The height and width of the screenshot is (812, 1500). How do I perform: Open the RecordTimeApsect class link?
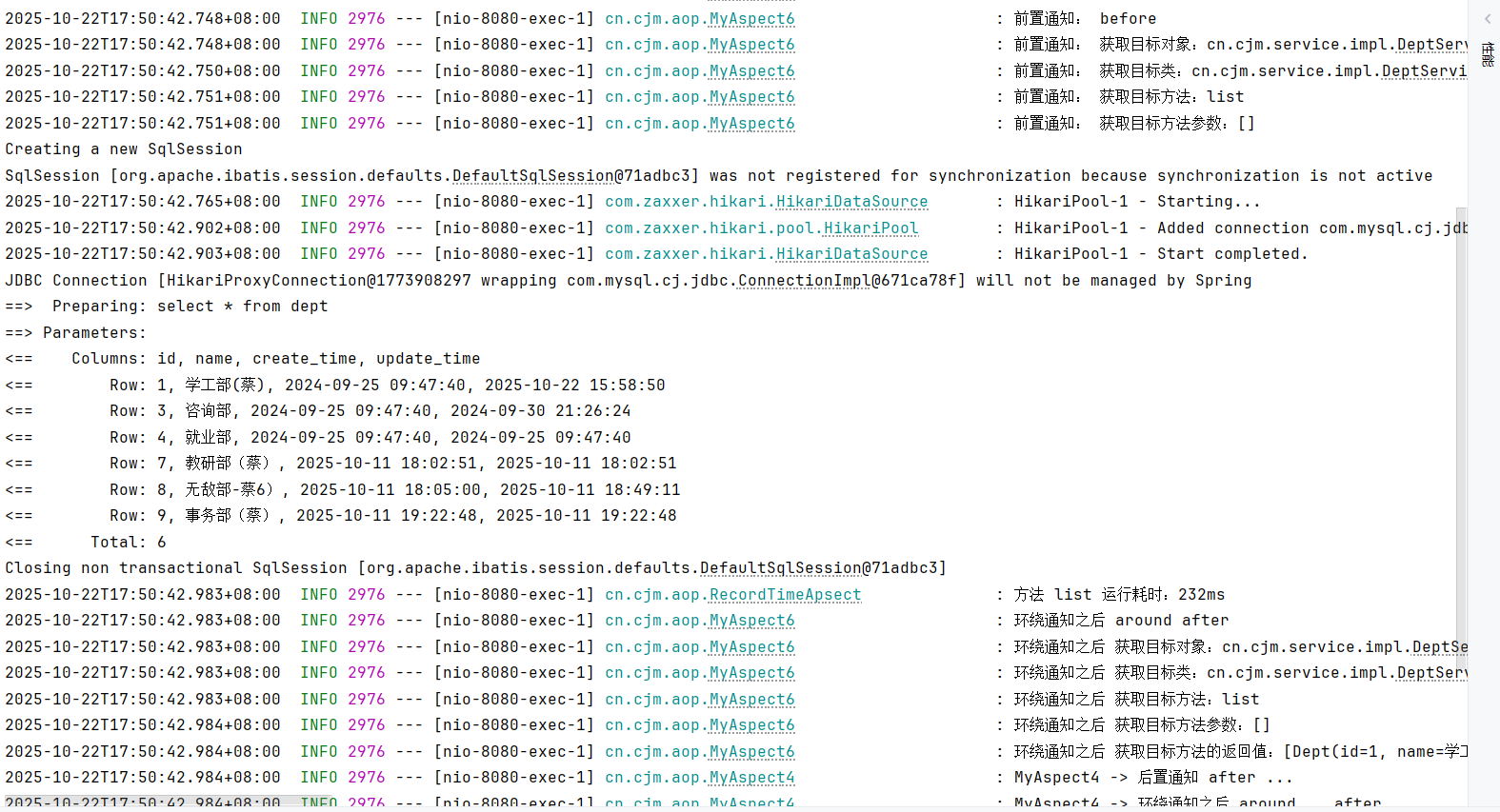coord(785,595)
